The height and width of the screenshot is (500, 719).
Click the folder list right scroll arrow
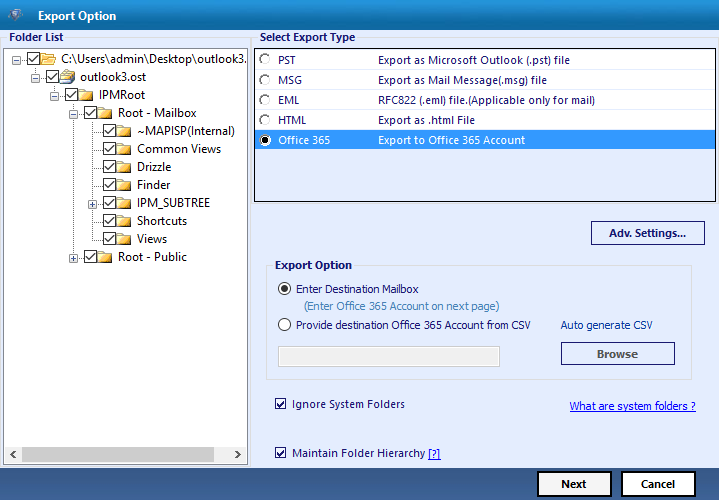pyautogui.click(x=238, y=454)
